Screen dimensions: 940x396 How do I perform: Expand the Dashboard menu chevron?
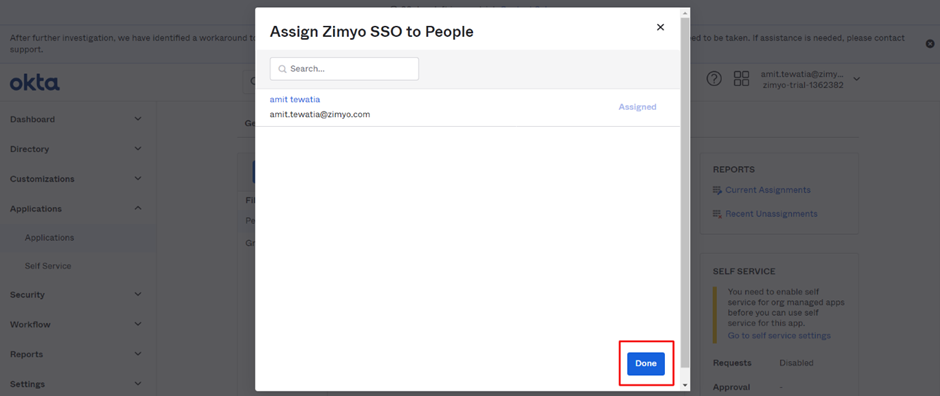click(x=138, y=119)
